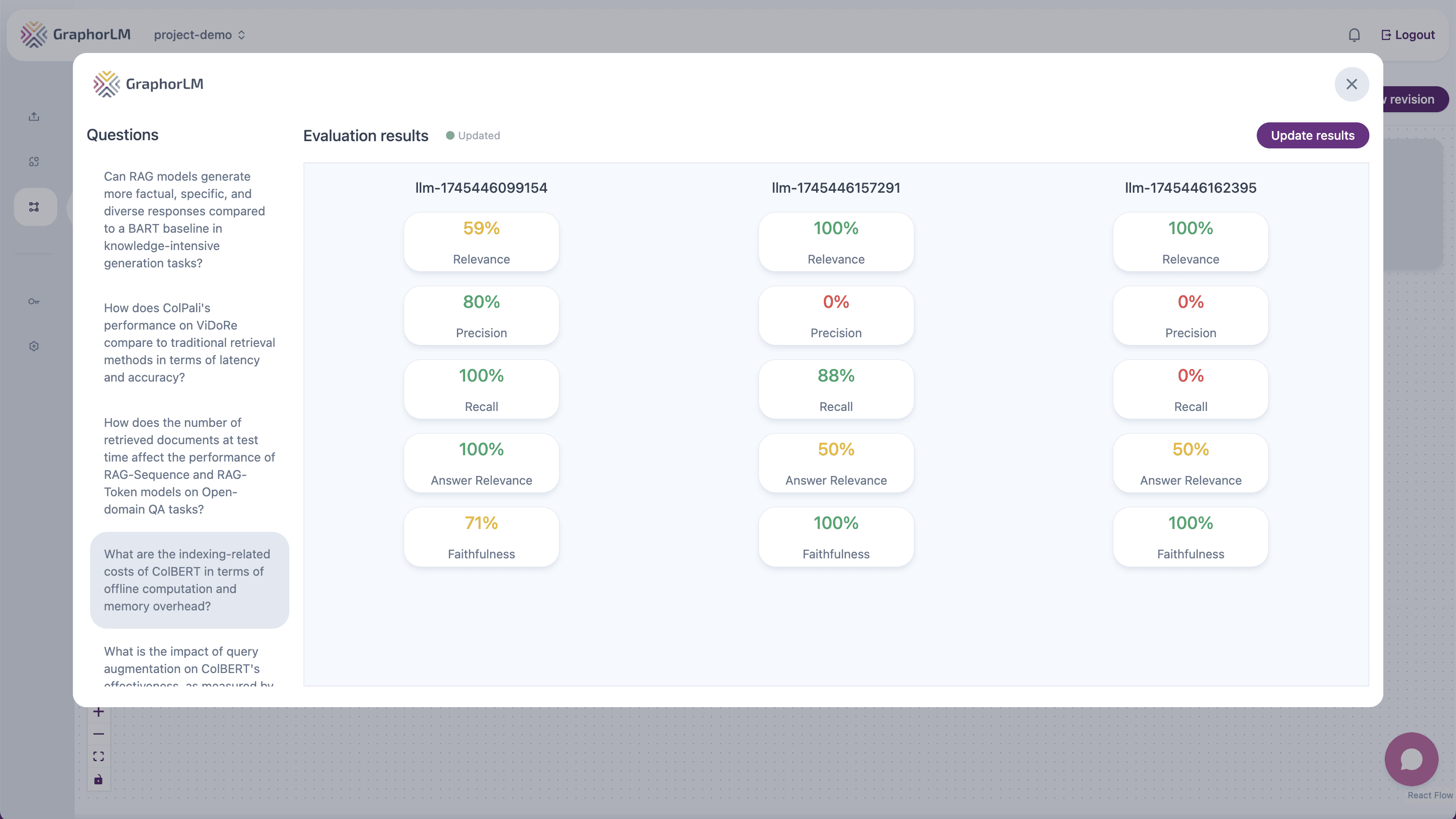Click 100% Recall under llm-1745446099154
The height and width of the screenshot is (819, 1456).
(x=481, y=389)
